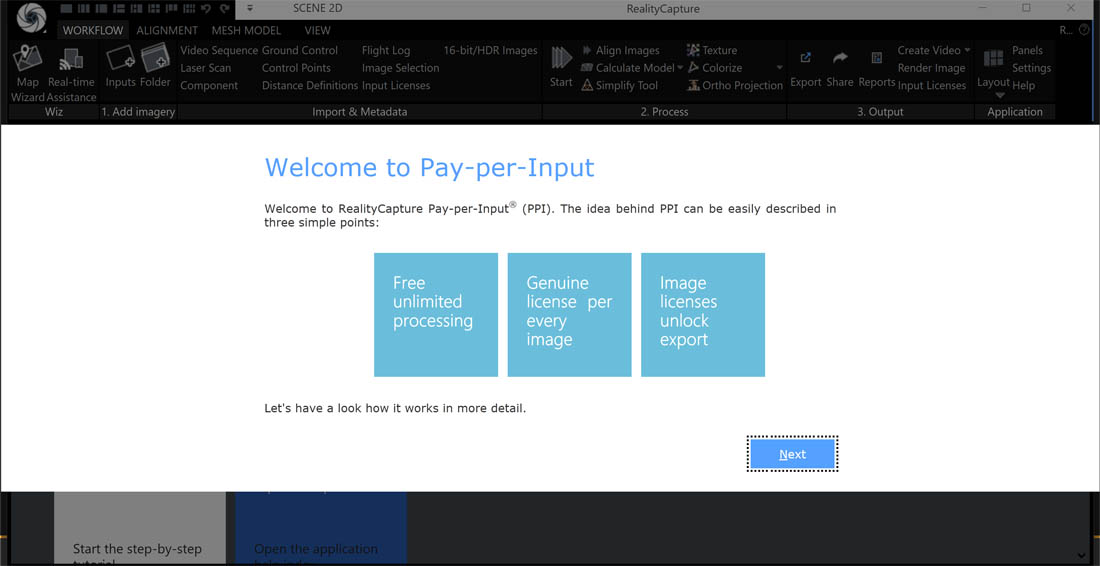Switch to the WORKFLOW ribbon tab

(x=93, y=30)
